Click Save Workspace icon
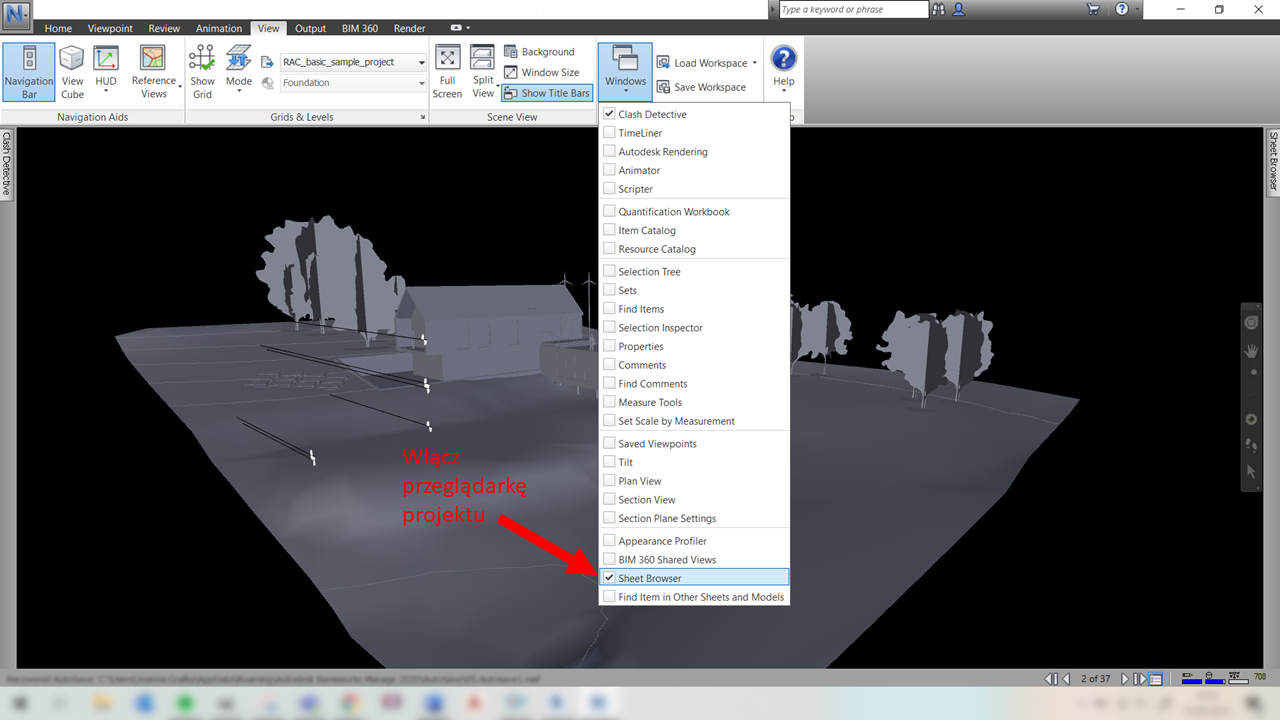 coord(663,87)
